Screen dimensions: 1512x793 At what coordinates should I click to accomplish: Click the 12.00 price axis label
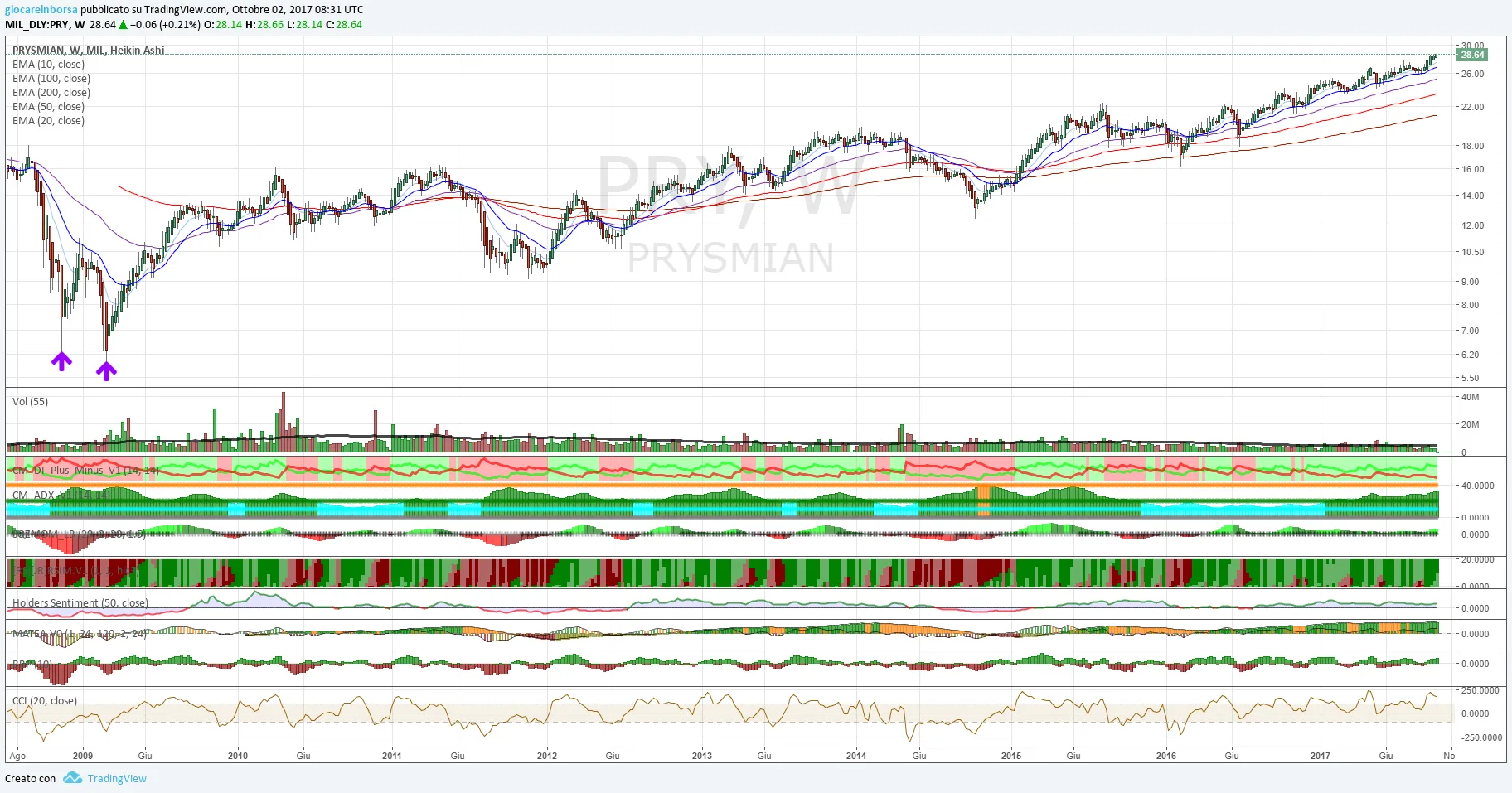(x=1473, y=225)
